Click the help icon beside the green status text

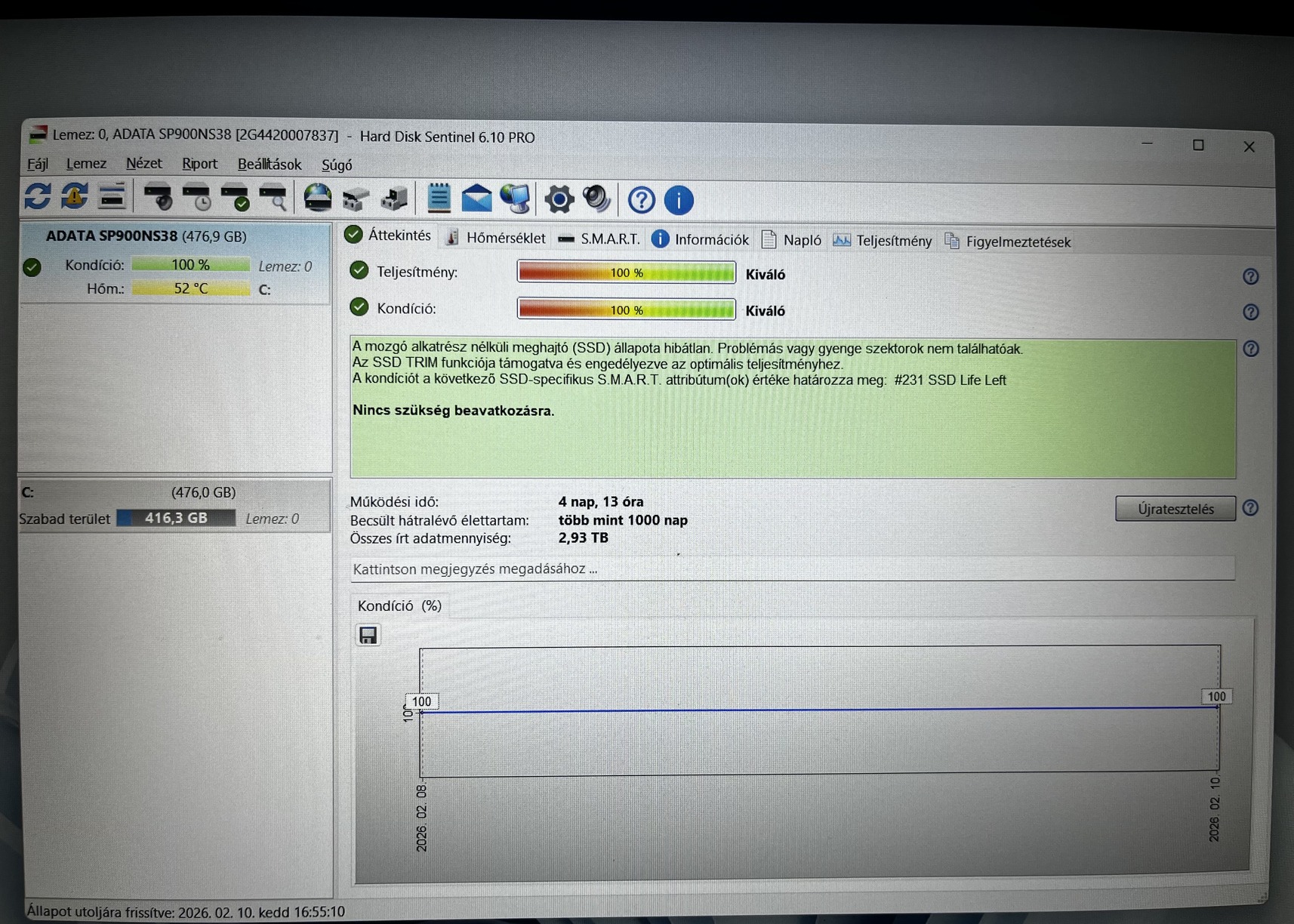[1251, 349]
